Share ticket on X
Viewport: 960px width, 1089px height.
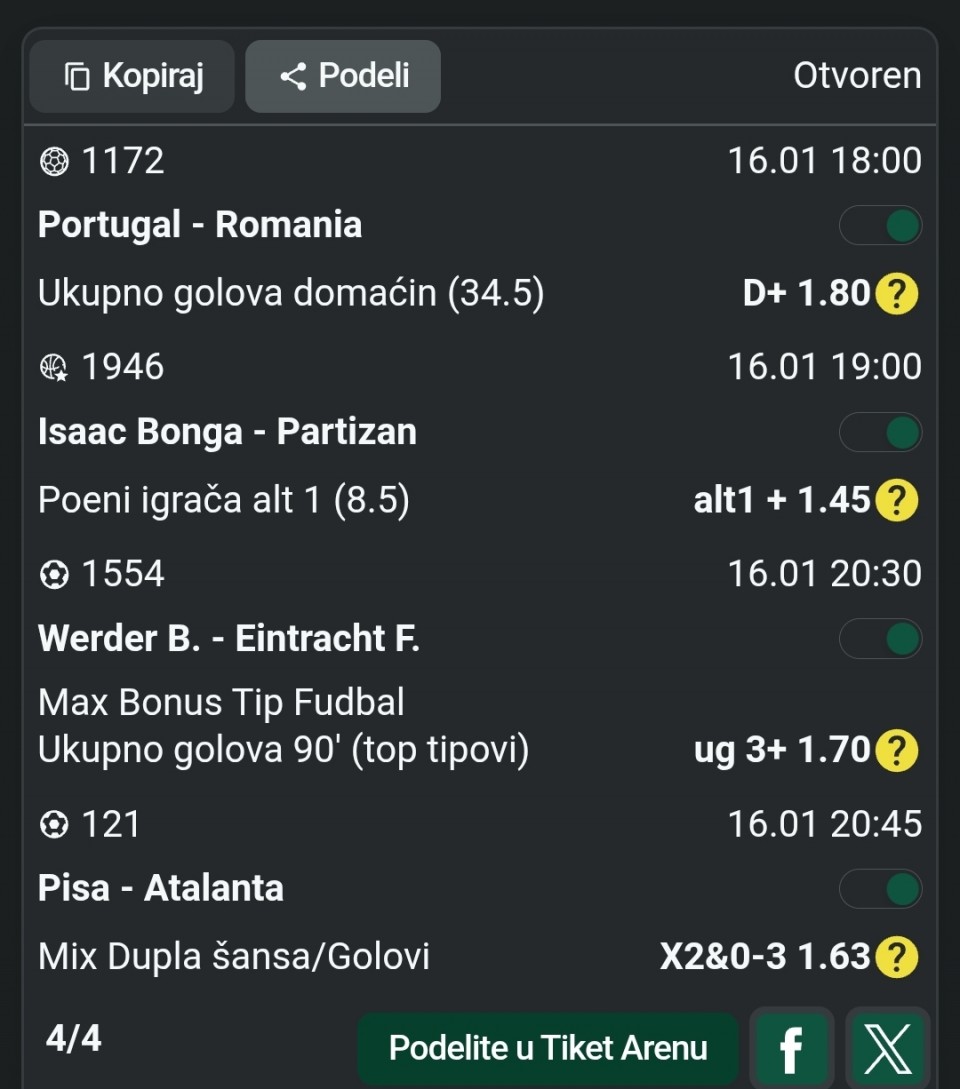point(888,1048)
